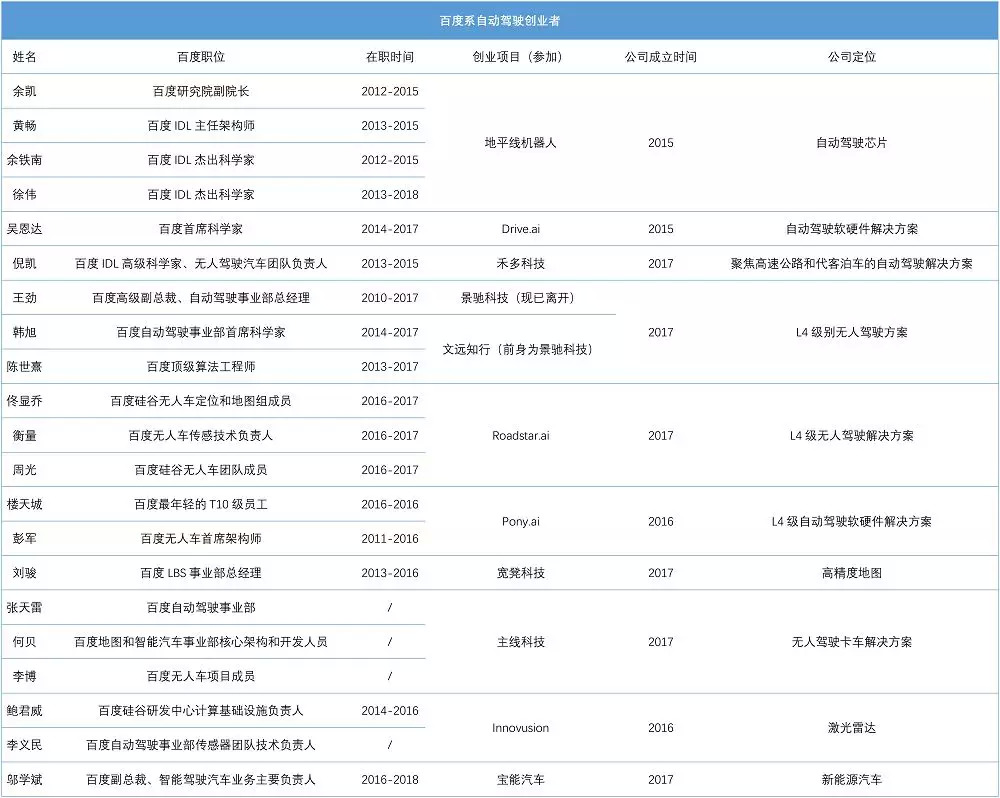Click the name 邬学斌
The width and height of the screenshot is (1000, 798).
tap(24, 780)
